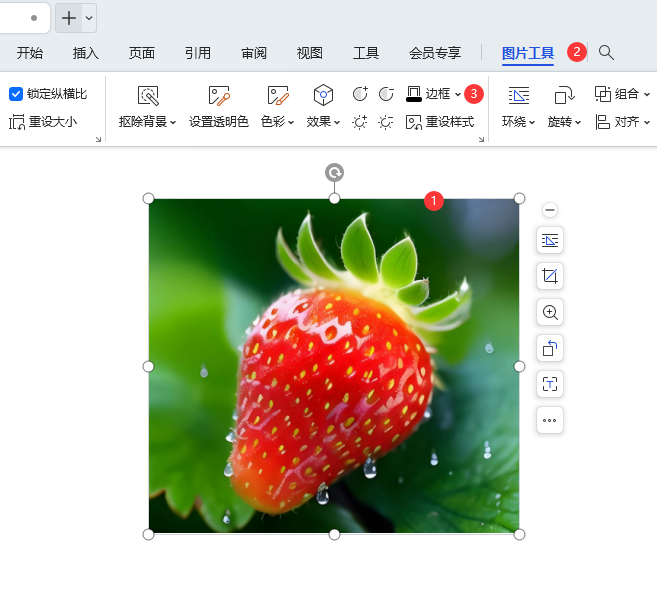Switch to the 引用 tab

click(x=198, y=53)
